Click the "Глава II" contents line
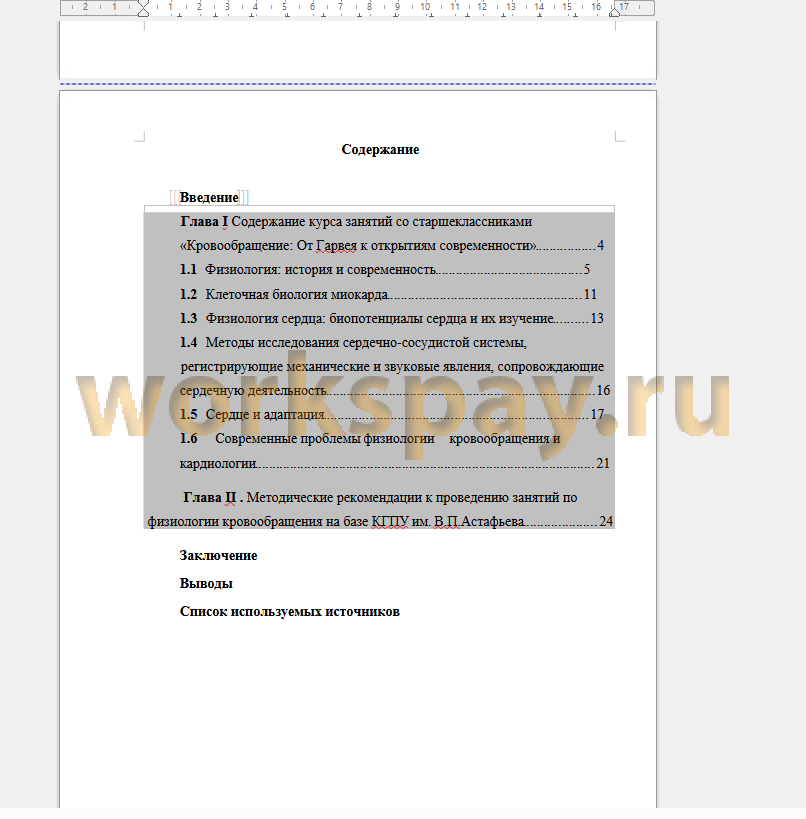This screenshot has width=806, height=819. point(380,497)
